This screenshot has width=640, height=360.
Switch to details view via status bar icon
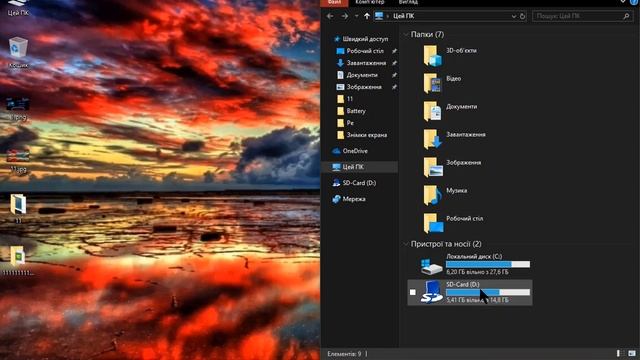620,353
